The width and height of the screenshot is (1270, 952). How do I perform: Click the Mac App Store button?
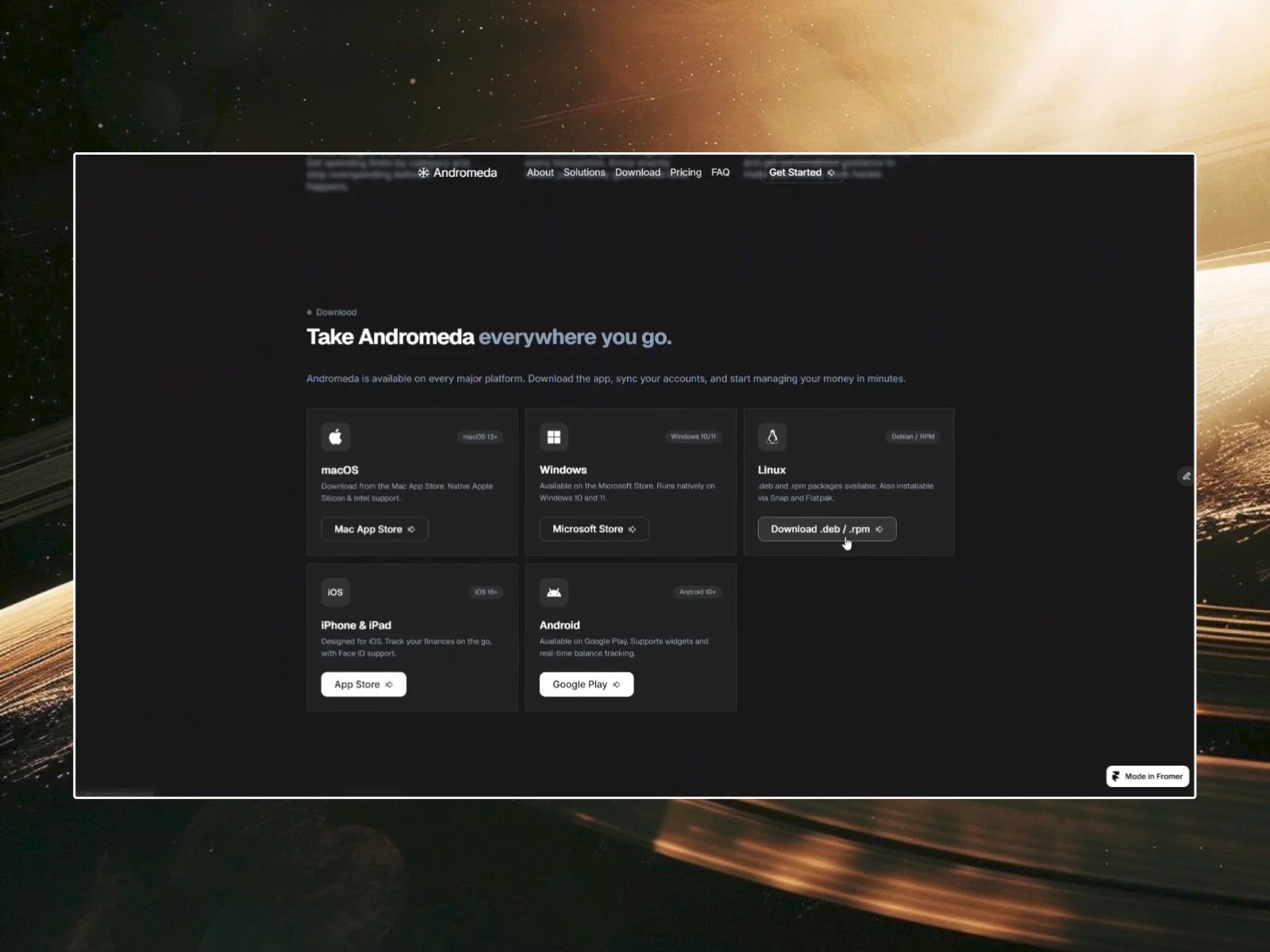click(375, 529)
